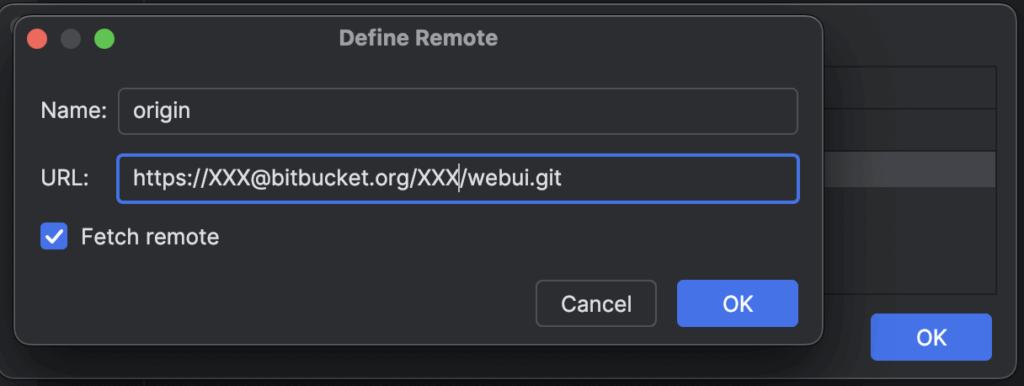Click the top row of background table

pyautogui.click(x=909, y=88)
